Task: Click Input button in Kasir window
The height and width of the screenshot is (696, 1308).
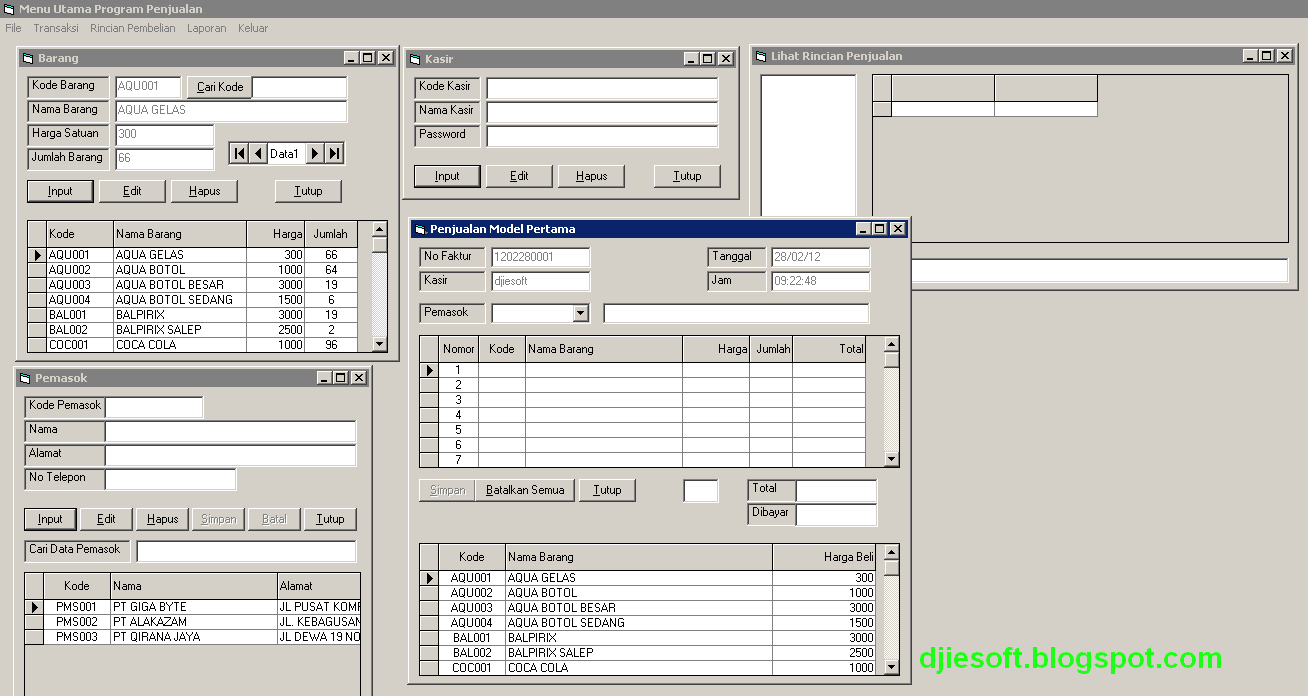Action: tap(447, 176)
